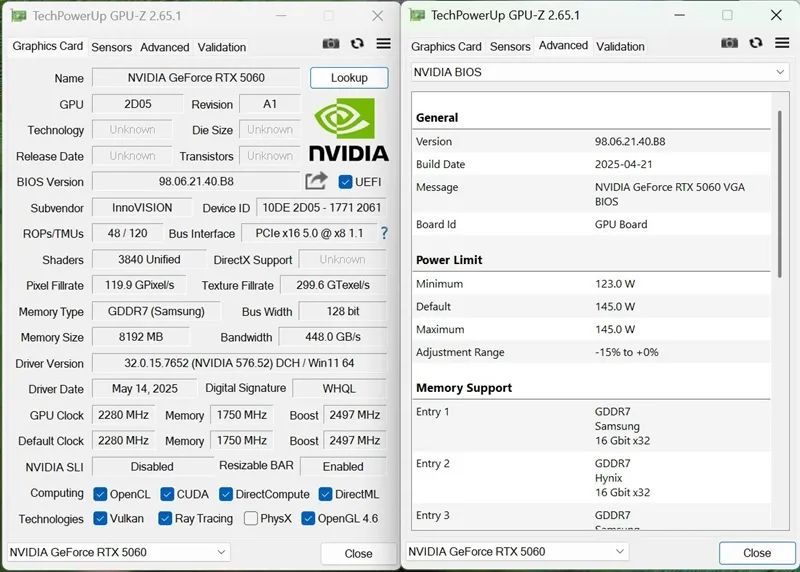Open Validation tab in right window
Viewport: 800px width, 572px height.
(620, 46)
